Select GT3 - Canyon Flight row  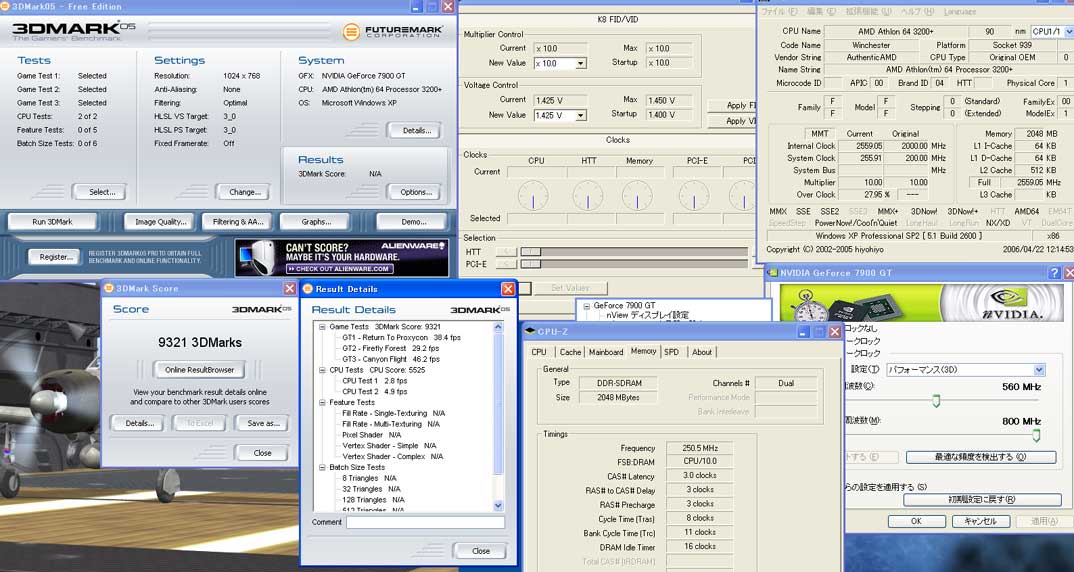[x=390, y=359]
